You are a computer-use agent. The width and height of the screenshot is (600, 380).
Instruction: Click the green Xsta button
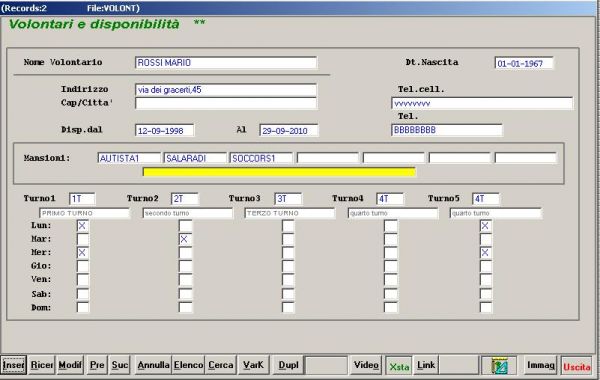399,367
